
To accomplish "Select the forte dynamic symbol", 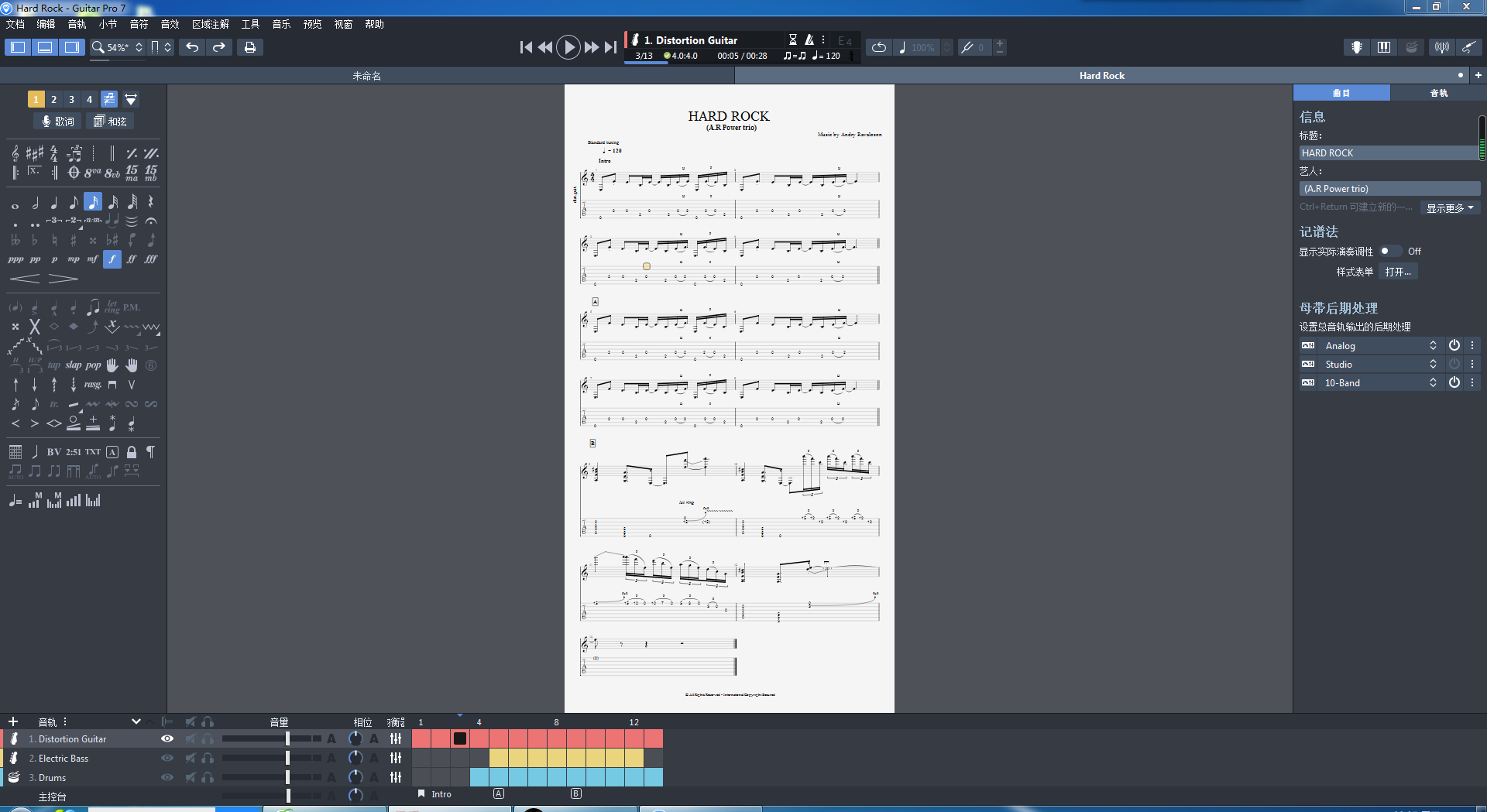I will [x=112, y=259].
